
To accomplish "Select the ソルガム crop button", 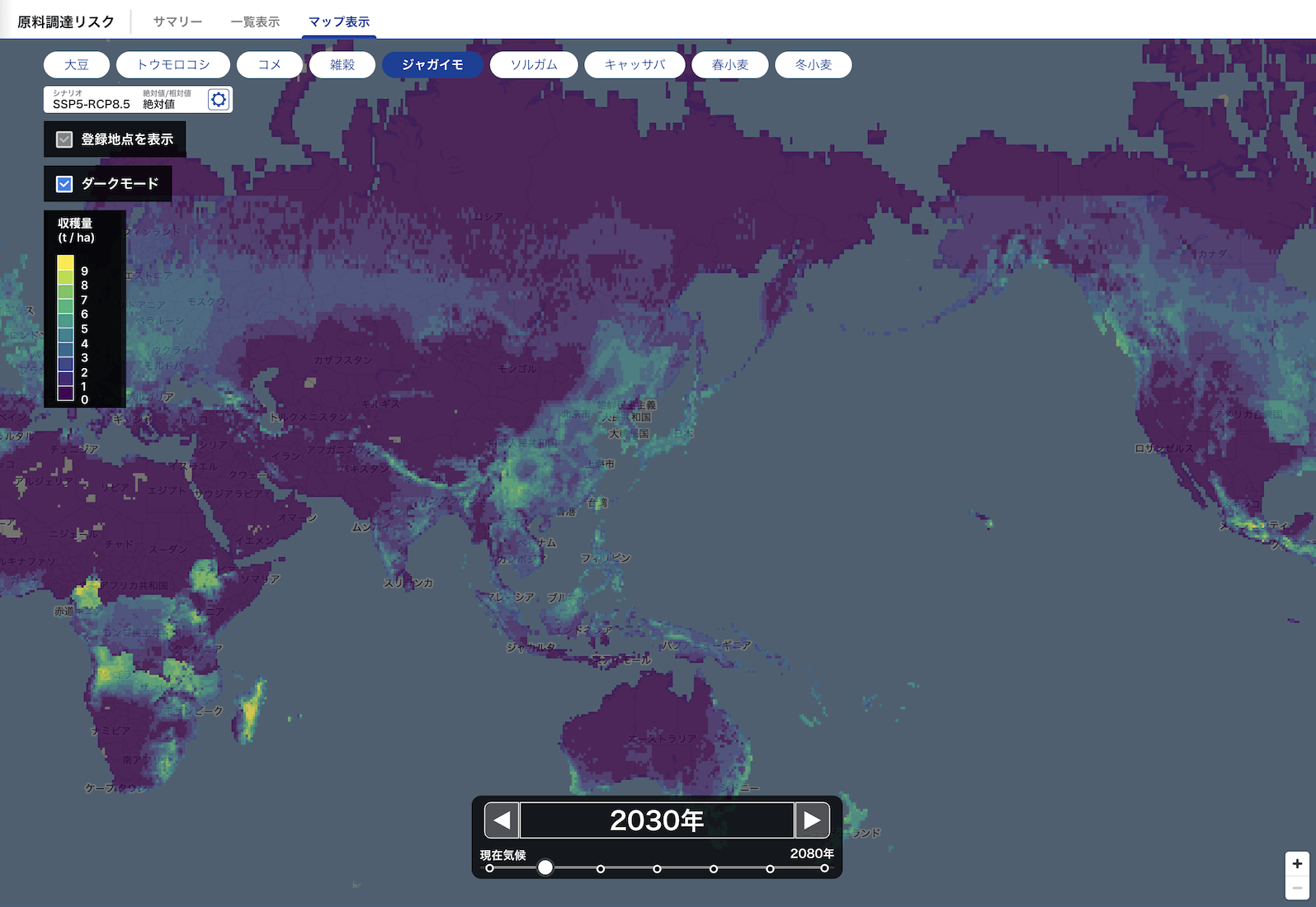I will click(534, 64).
